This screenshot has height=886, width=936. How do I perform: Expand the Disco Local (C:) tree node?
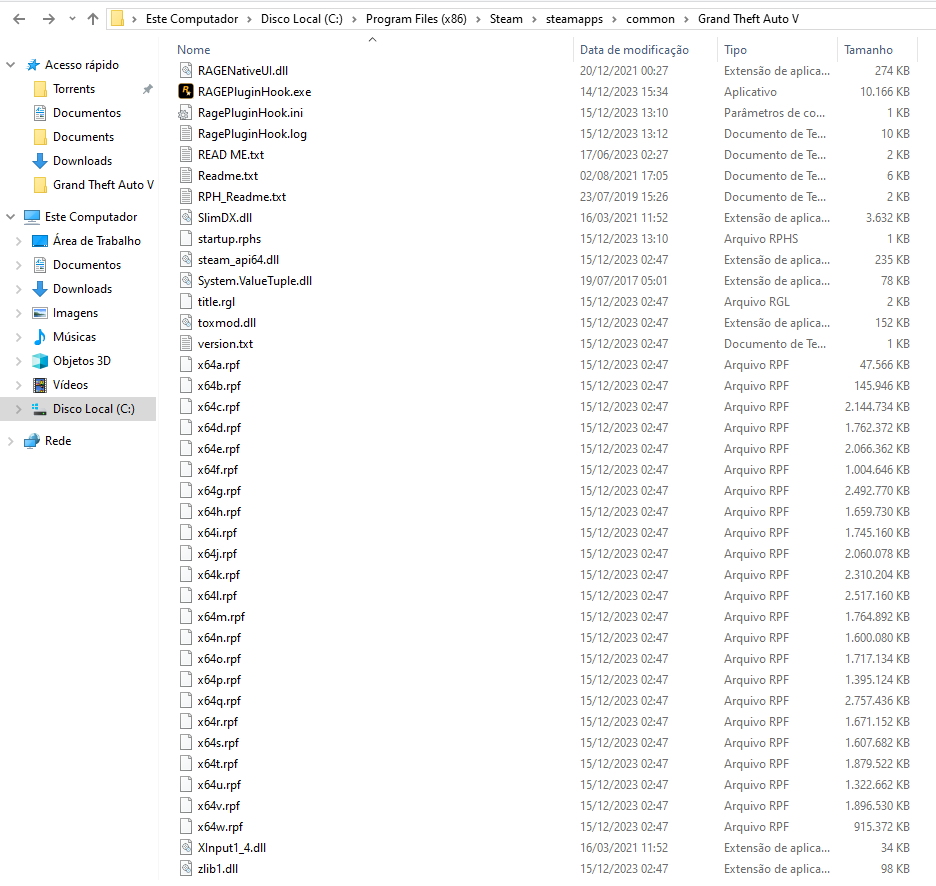click(19, 409)
